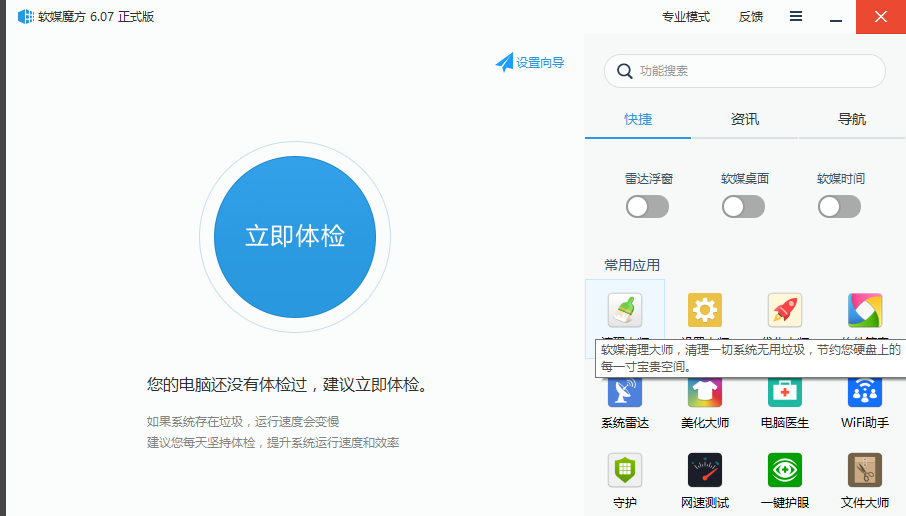This screenshot has width=906, height=516.
Task: Open the 清理大师 broom icon
Action: (625, 310)
